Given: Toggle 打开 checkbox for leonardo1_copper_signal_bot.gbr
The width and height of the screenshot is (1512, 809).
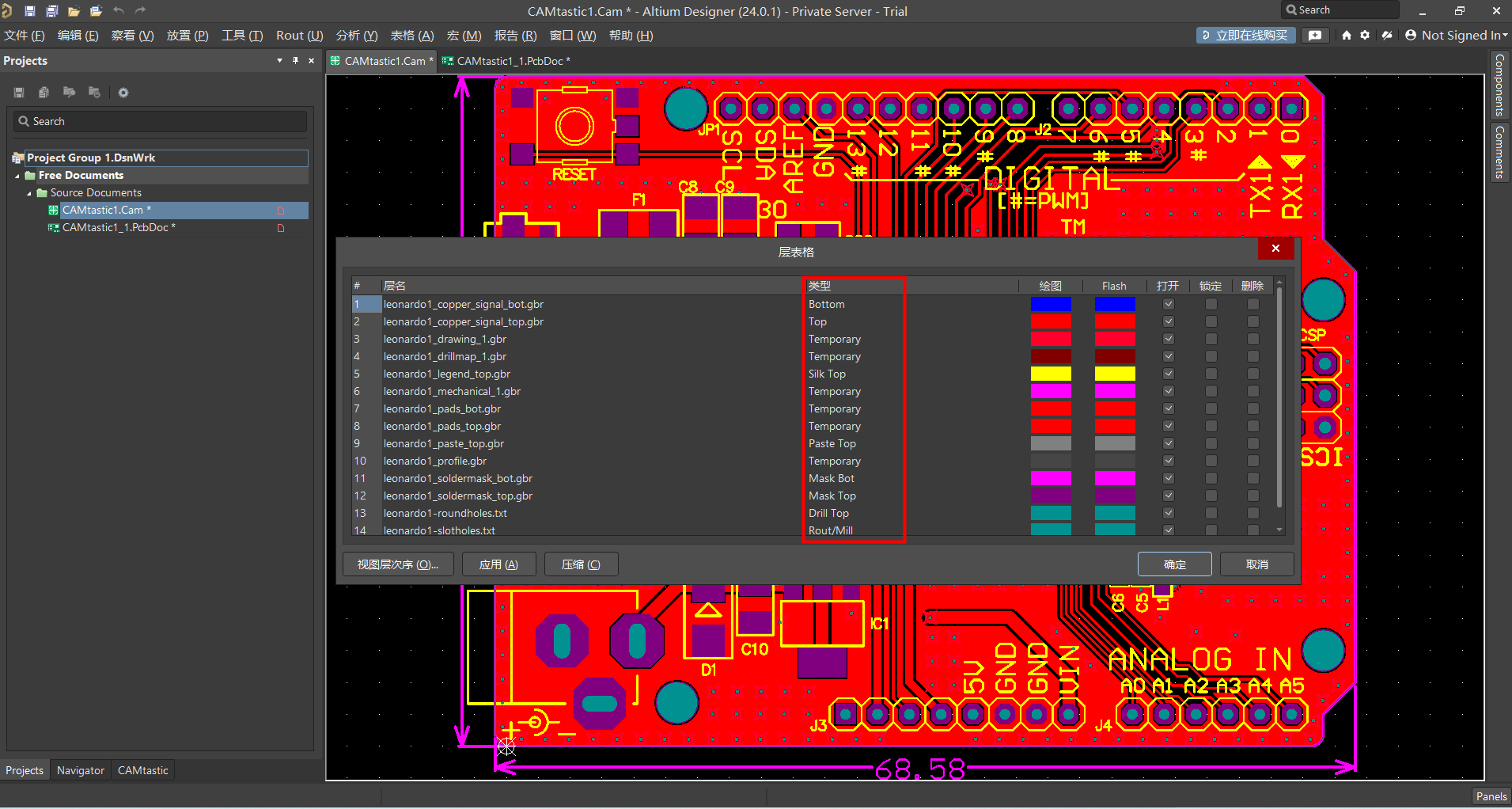Looking at the screenshot, I should point(1169,305).
